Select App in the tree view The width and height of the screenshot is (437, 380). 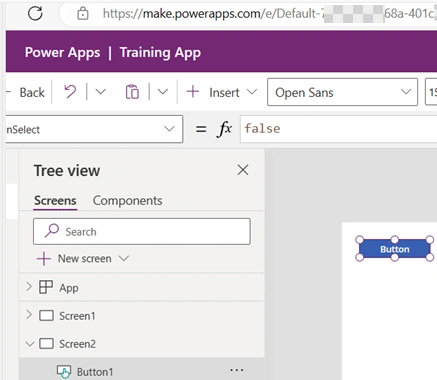(x=69, y=288)
